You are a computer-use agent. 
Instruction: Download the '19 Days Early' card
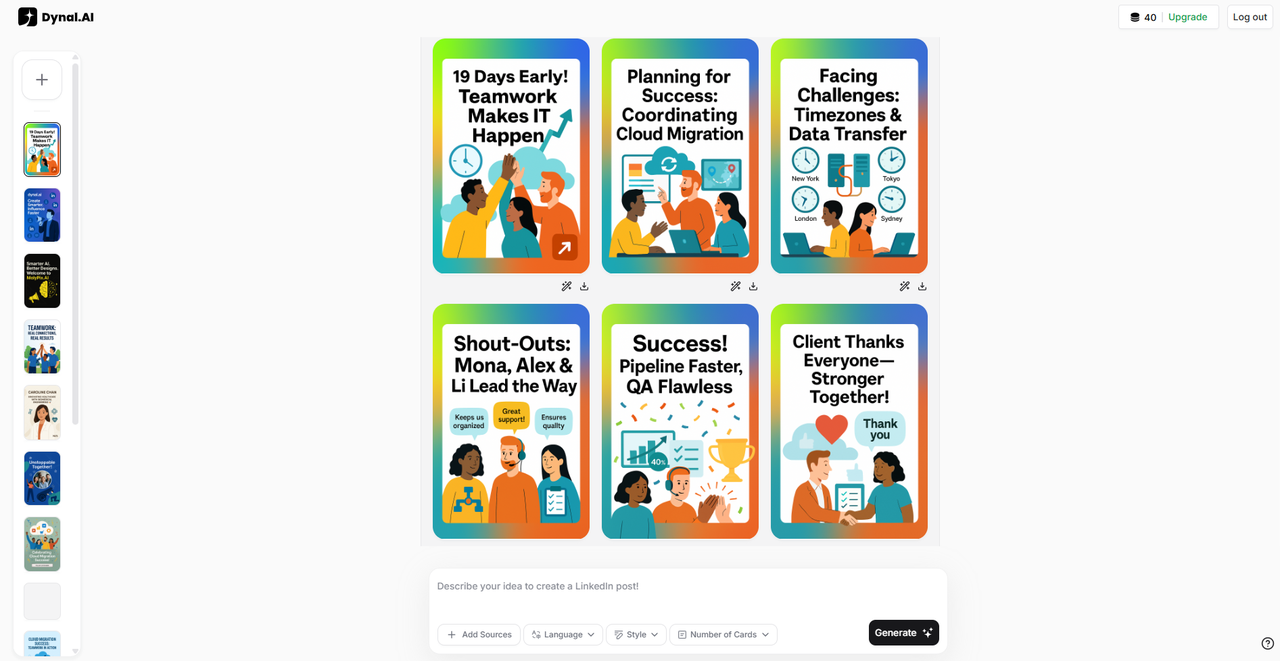tap(584, 286)
